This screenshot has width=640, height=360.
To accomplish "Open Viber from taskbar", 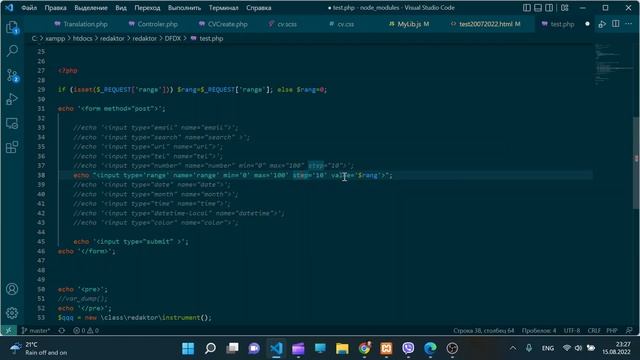I will [x=408, y=348].
